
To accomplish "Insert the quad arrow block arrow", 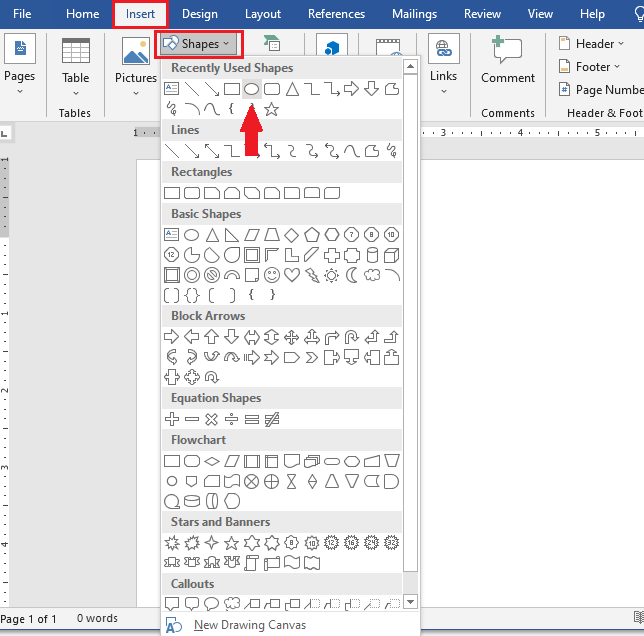I will point(292,337).
